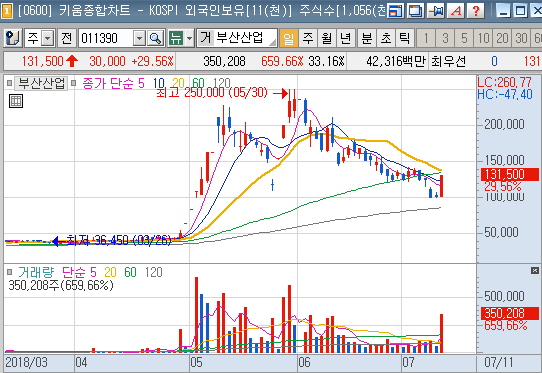Image resolution: width=542 pixels, height=373 pixels.
Task: Click volume 350,208 in info bar
Action: point(224,62)
